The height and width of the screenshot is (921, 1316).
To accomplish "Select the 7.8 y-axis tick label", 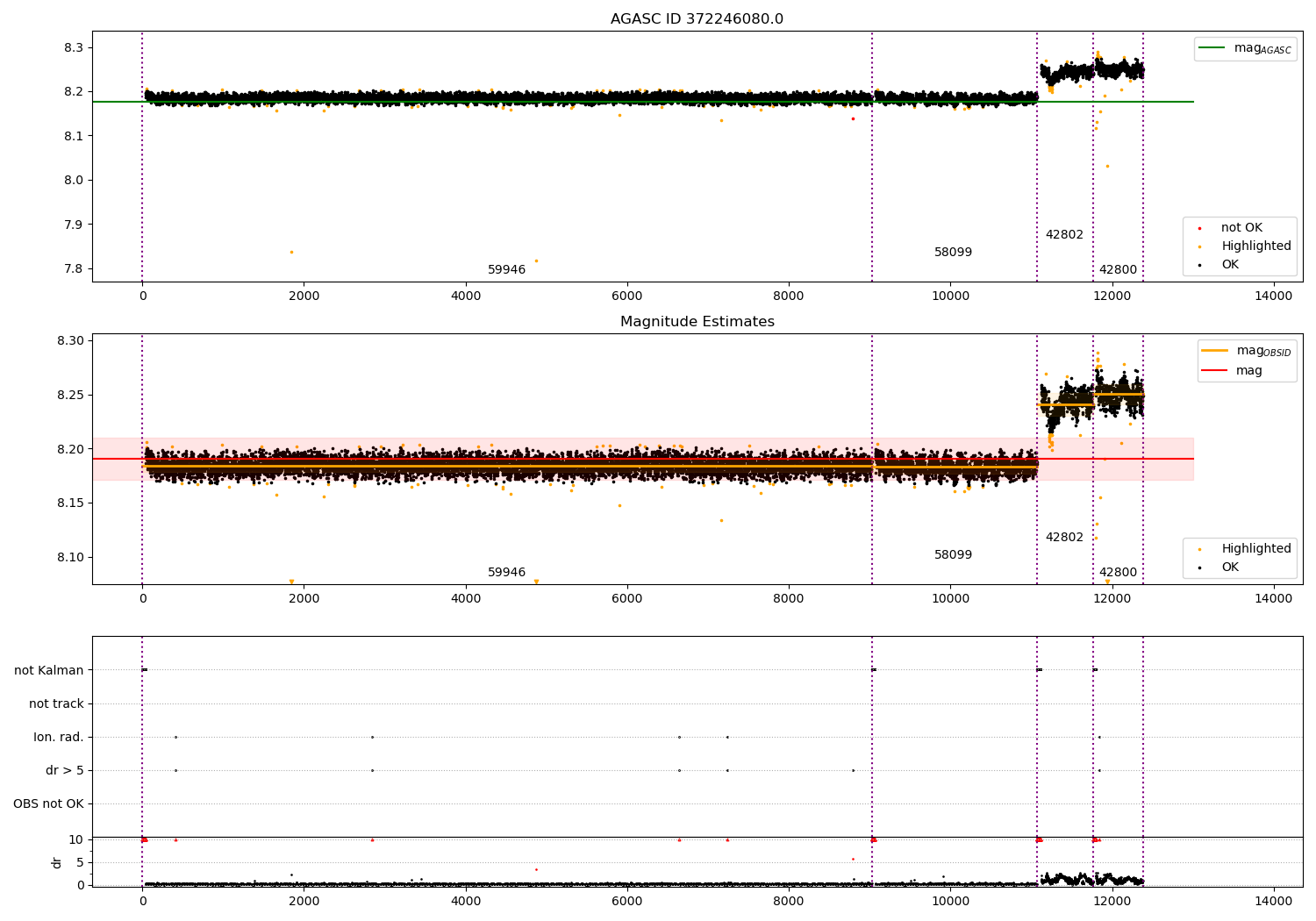I will coord(74,269).
